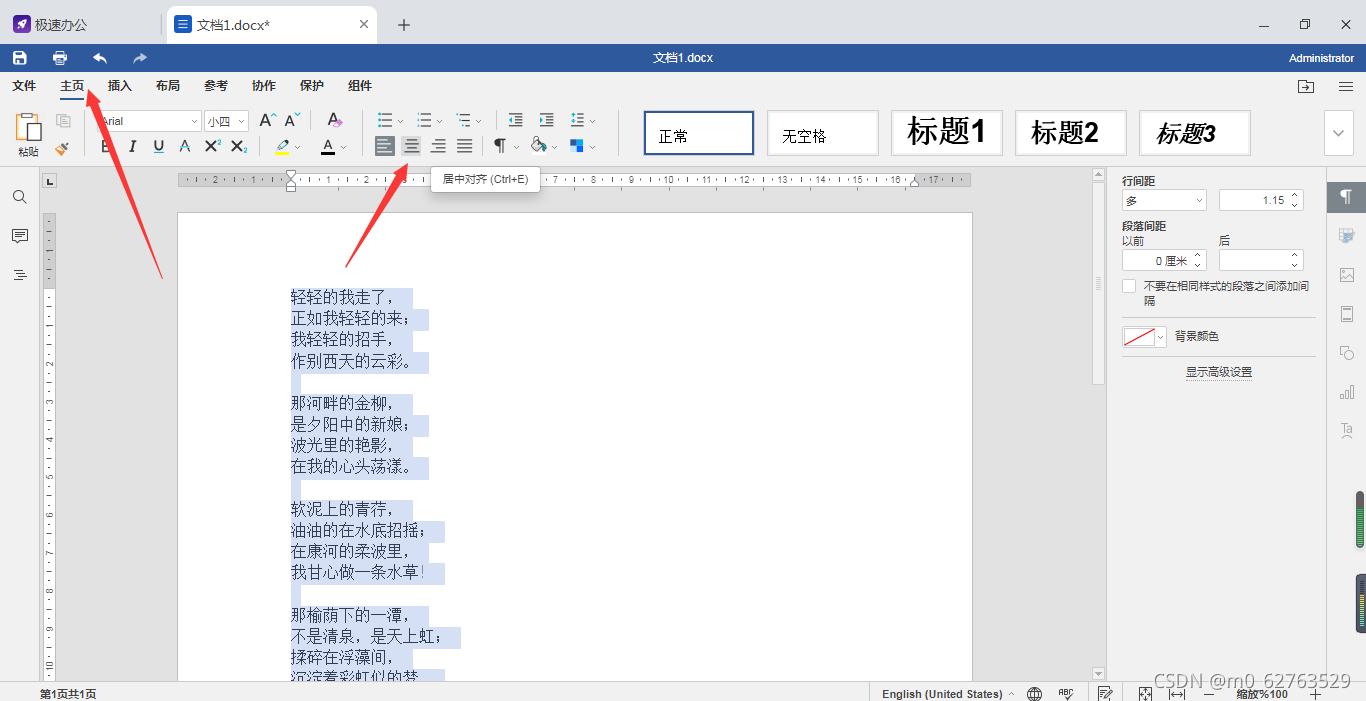The image size is (1366, 701).
Task: Switch to the 组件 tab
Action: coord(360,86)
